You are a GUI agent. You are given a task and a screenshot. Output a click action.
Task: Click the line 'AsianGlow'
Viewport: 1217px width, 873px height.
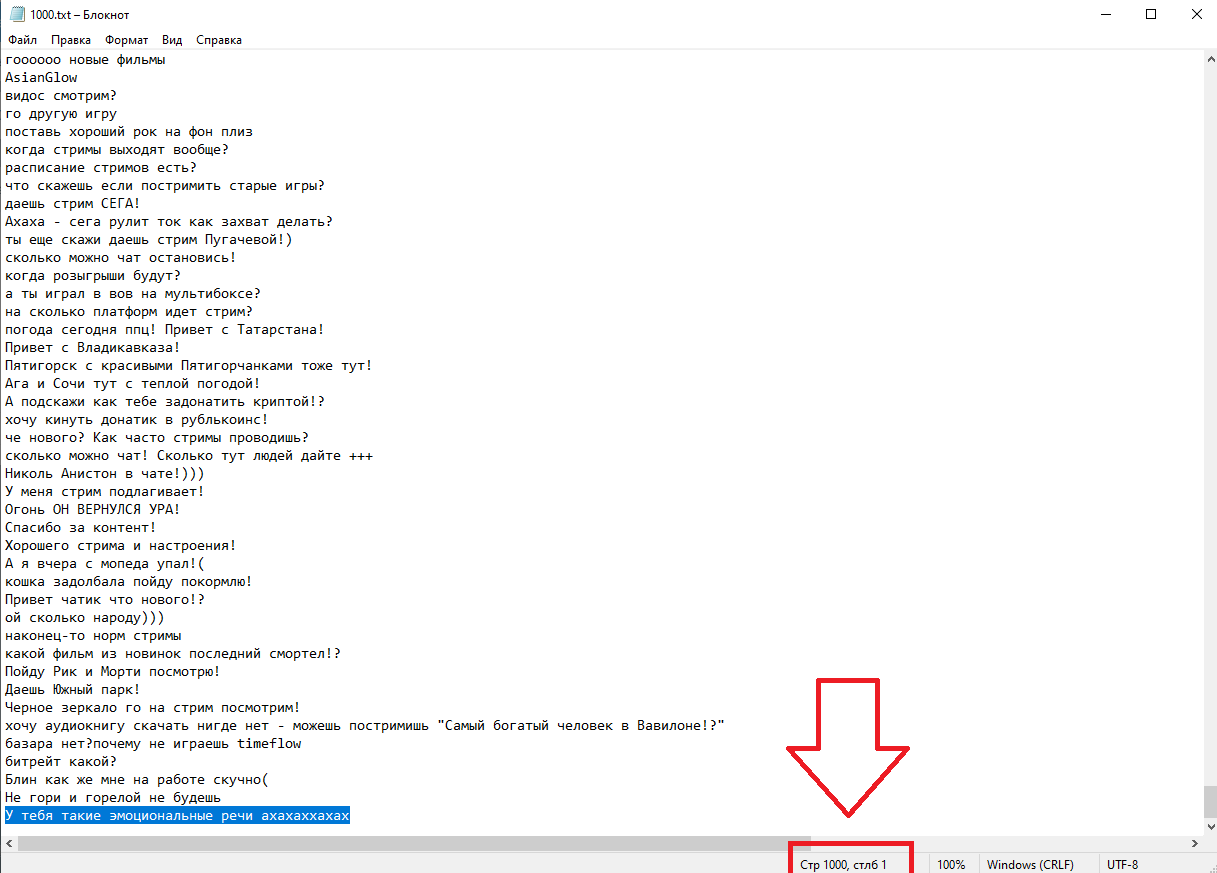[41, 77]
